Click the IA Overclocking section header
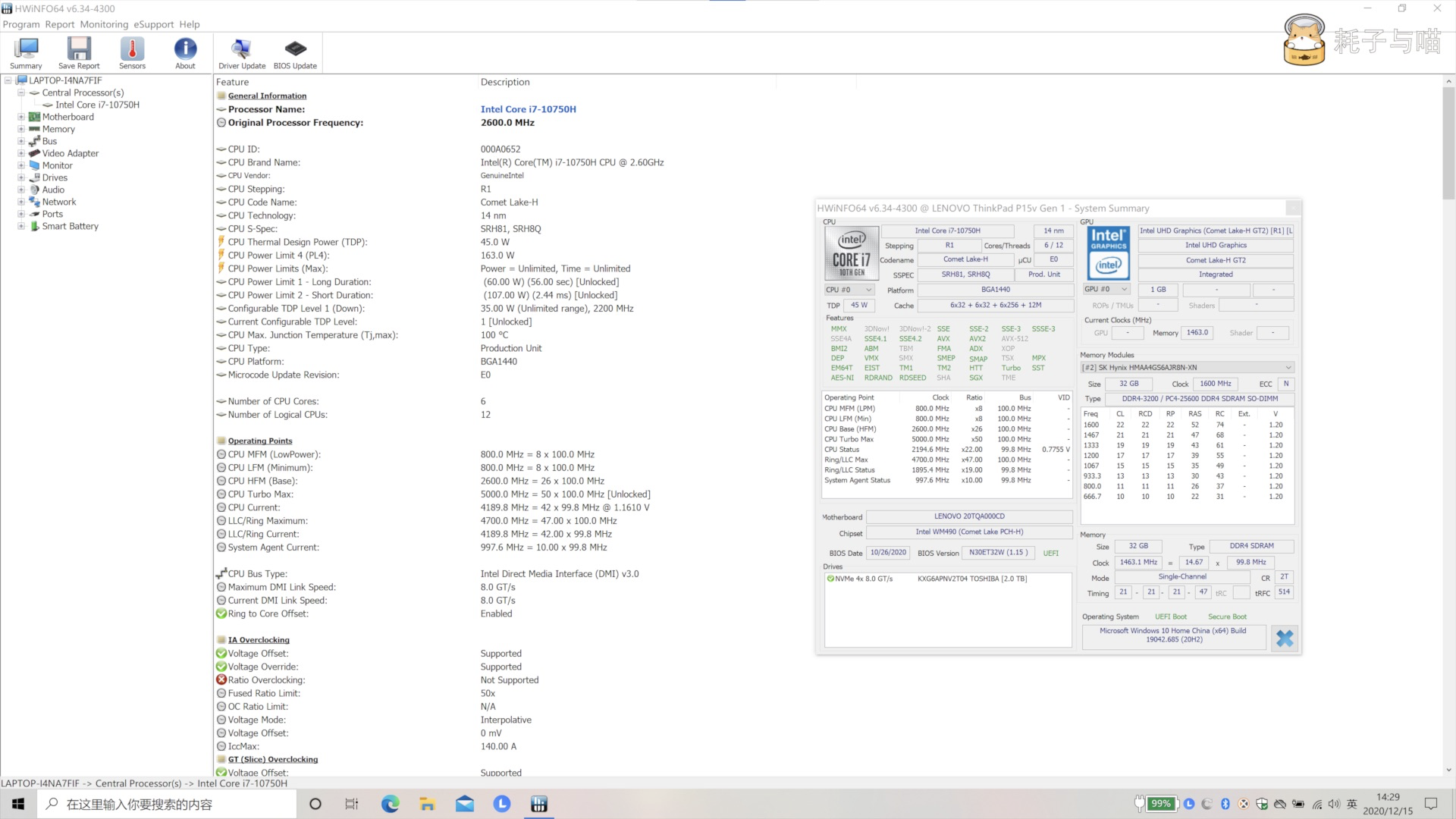The height and width of the screenshot is (819, 1456). coord(259,640)
